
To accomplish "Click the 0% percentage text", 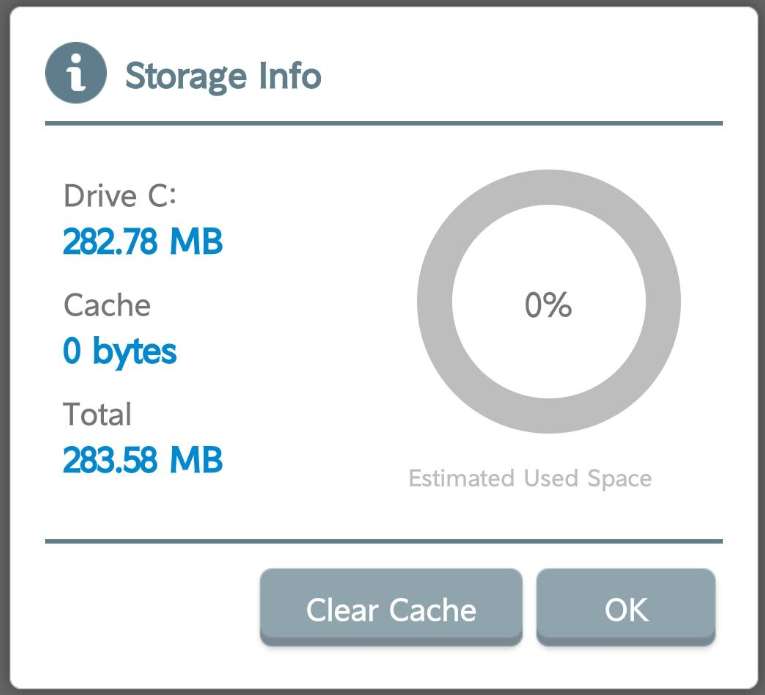I will coord(548,305).
